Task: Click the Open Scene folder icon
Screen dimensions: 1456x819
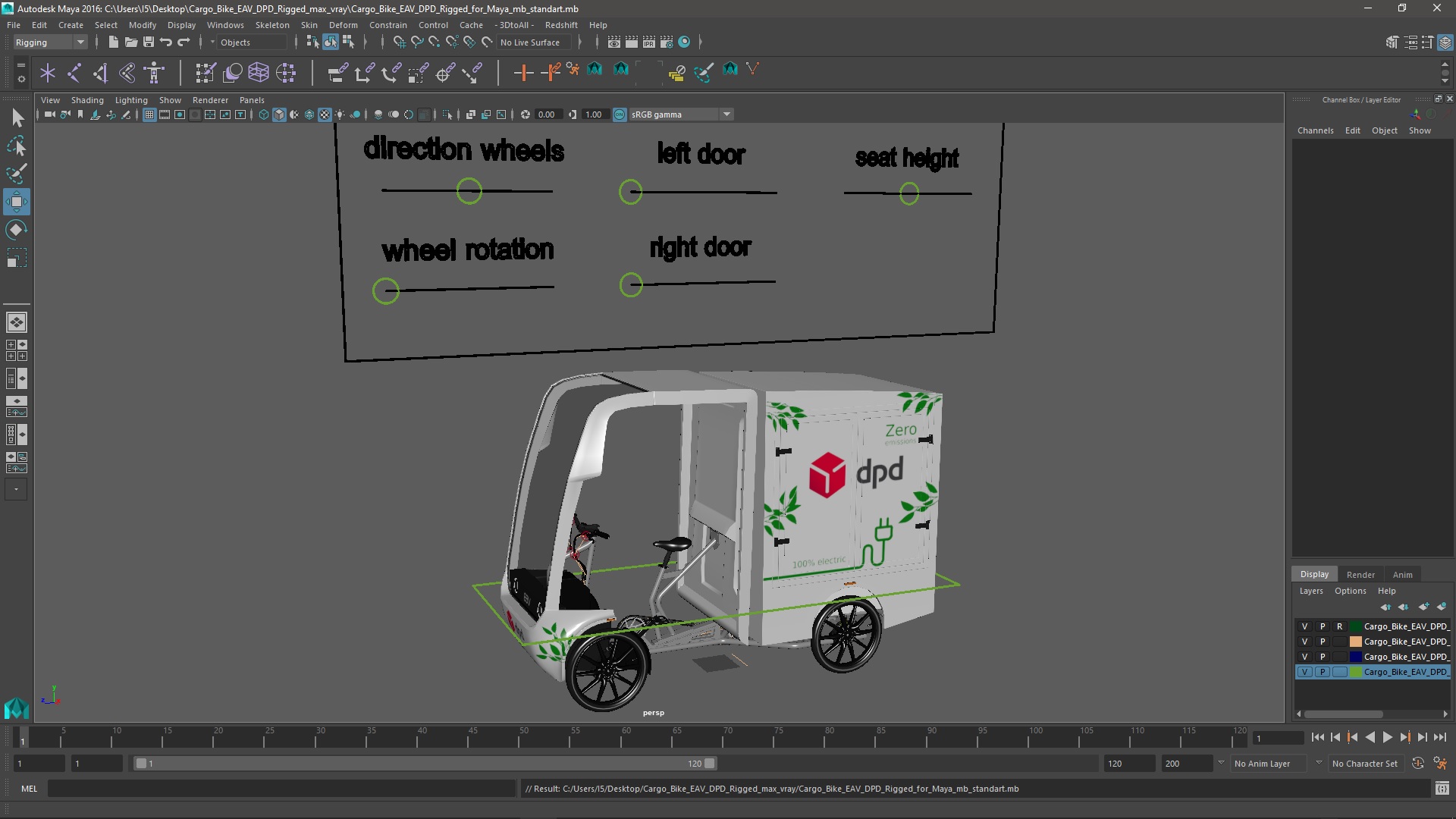Action: 130,42
